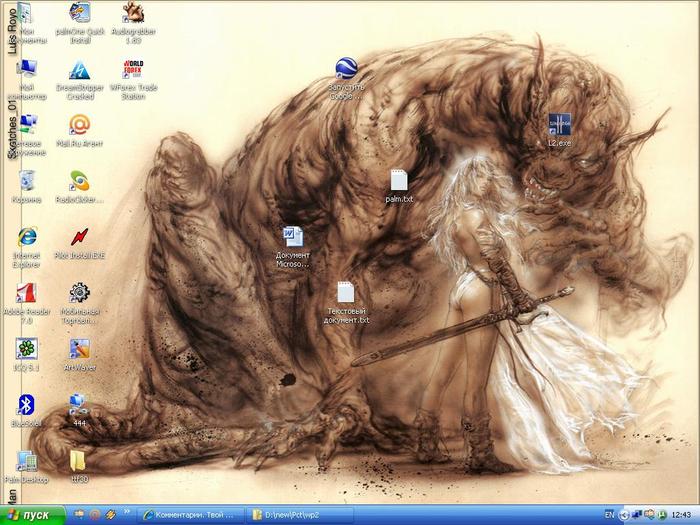Image resolution: width=700 pixels, height=525 pixels.
Task: Expand hidden tray icons arrow
Action: coord(624,515)
